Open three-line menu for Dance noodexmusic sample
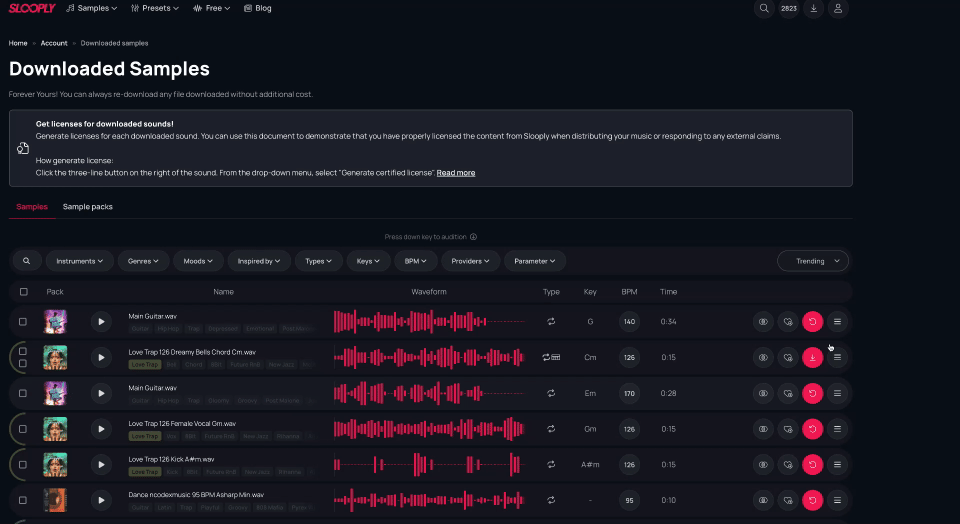960x524 pixels. coord(837,500)
